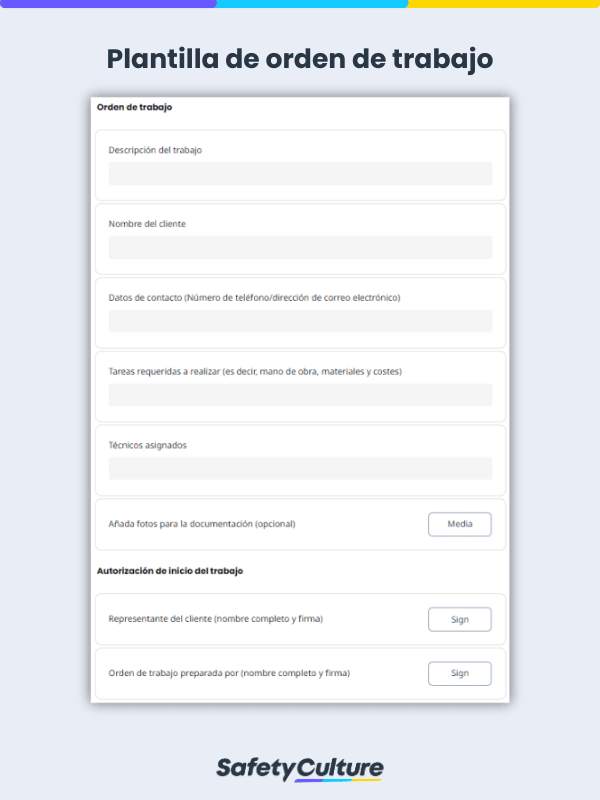
Task: Click the Nombre del cliente input field
Action: [x=300, y=246]
